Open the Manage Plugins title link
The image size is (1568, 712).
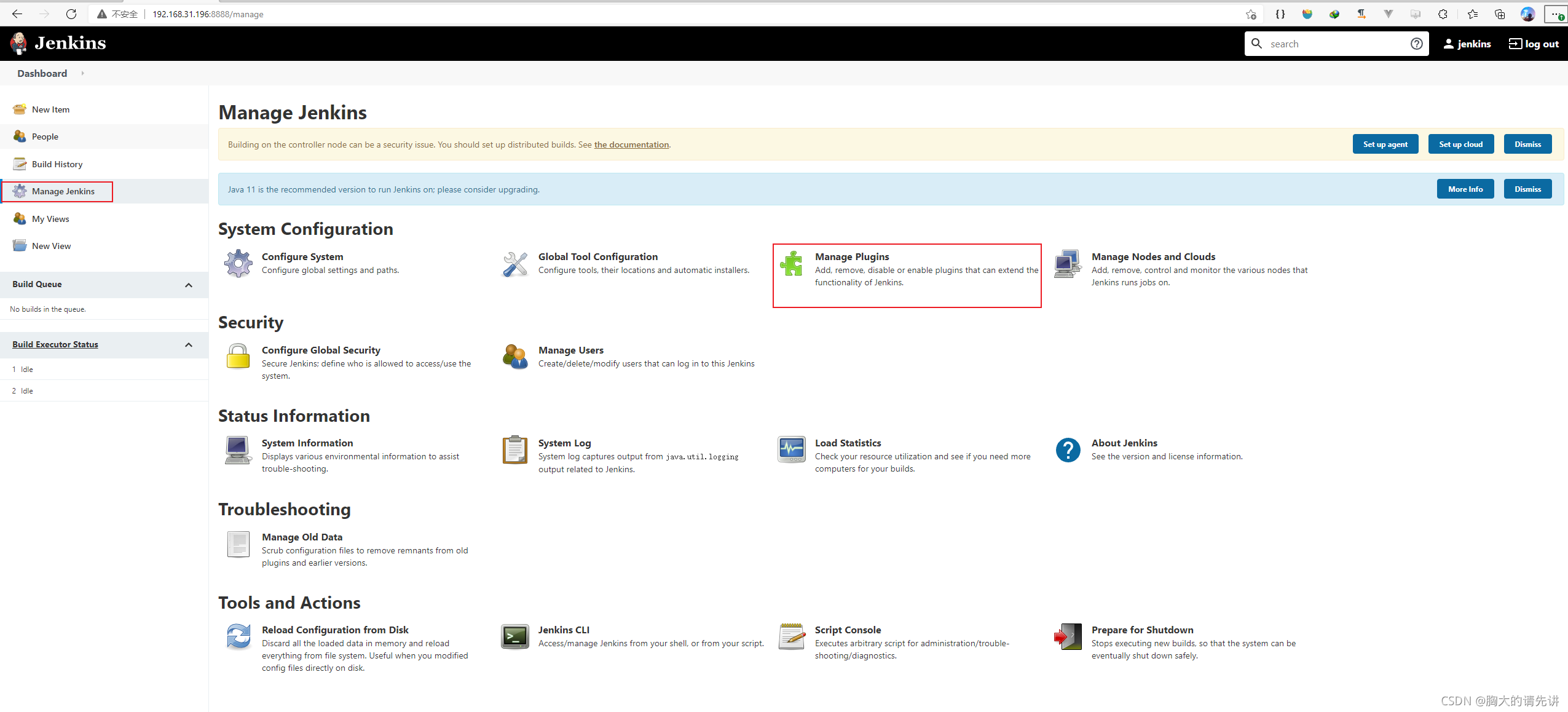point(852,256)
